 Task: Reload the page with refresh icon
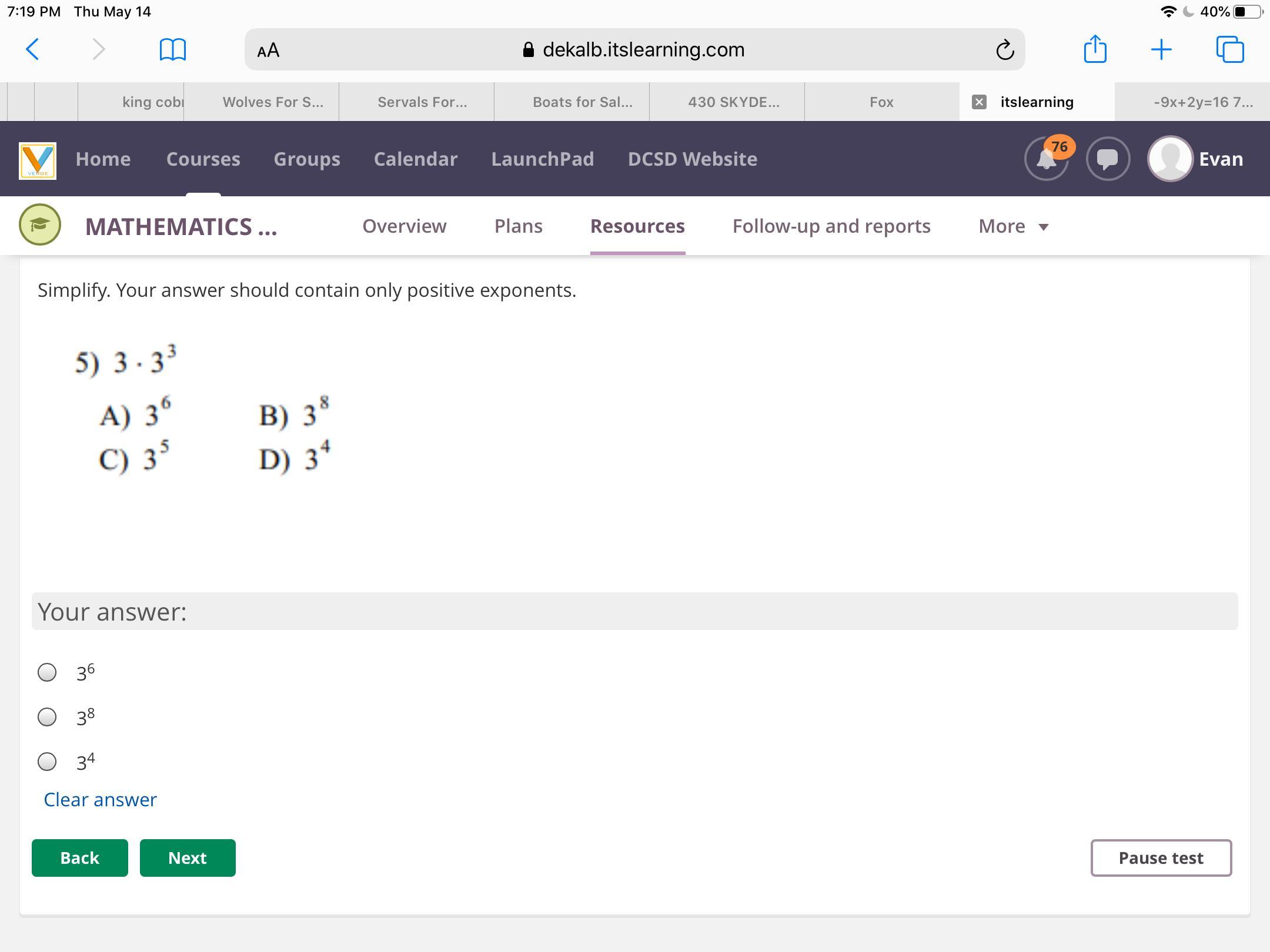click(1005, 50)
